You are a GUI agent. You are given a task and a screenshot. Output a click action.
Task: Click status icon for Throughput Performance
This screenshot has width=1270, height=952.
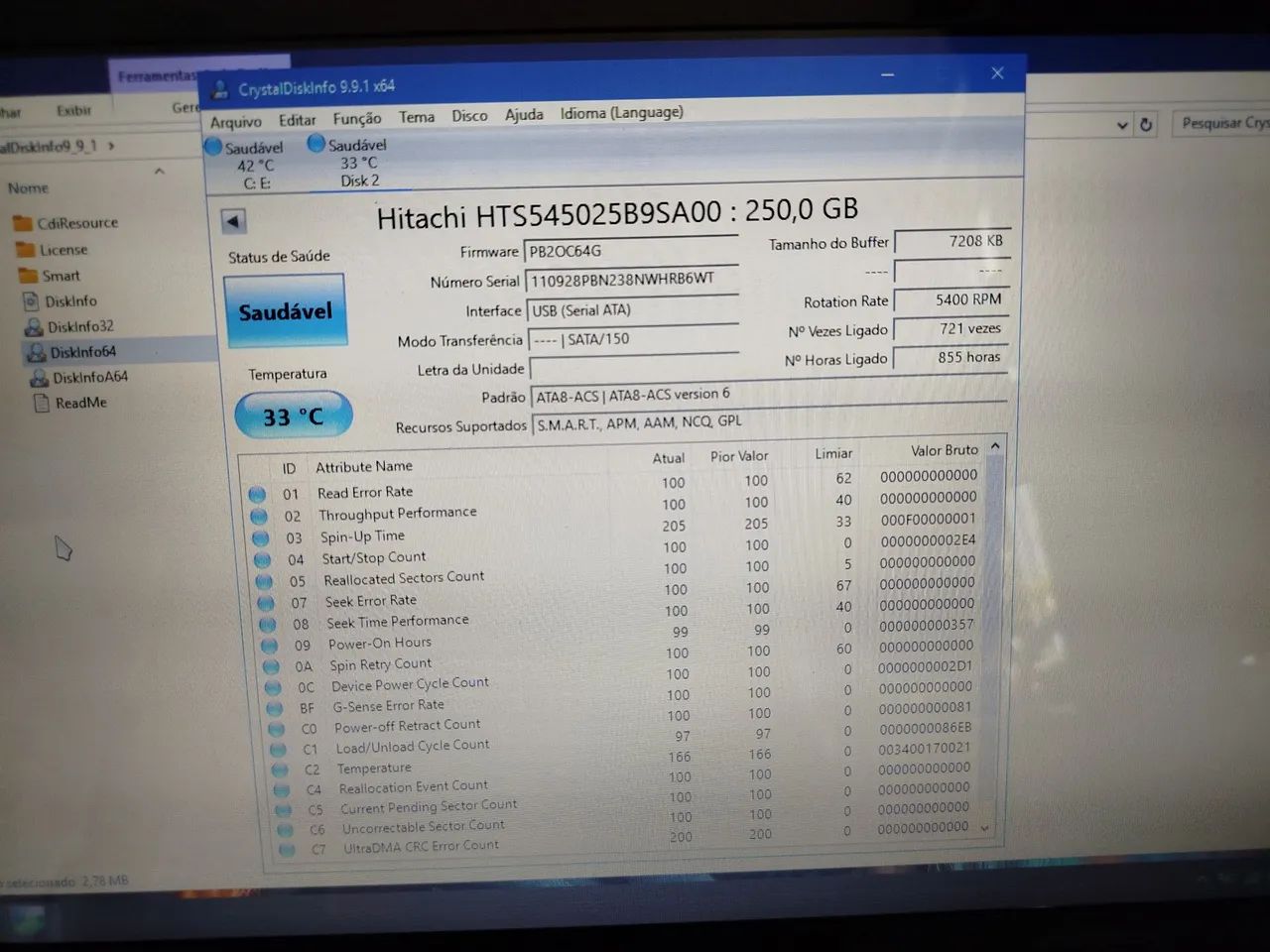point(259,516)
